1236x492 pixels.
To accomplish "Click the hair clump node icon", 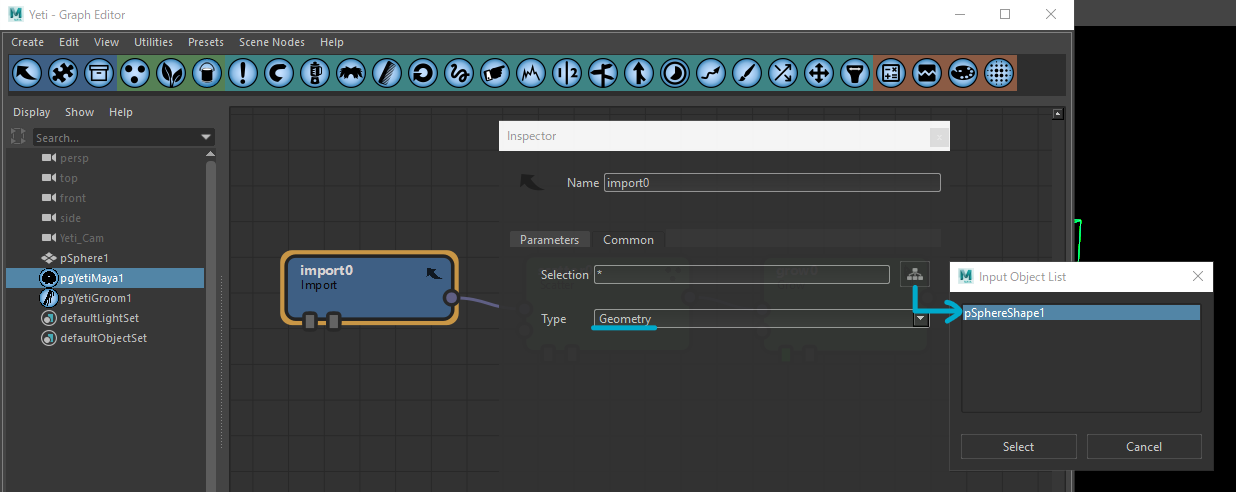I will (x=351, y=72).
